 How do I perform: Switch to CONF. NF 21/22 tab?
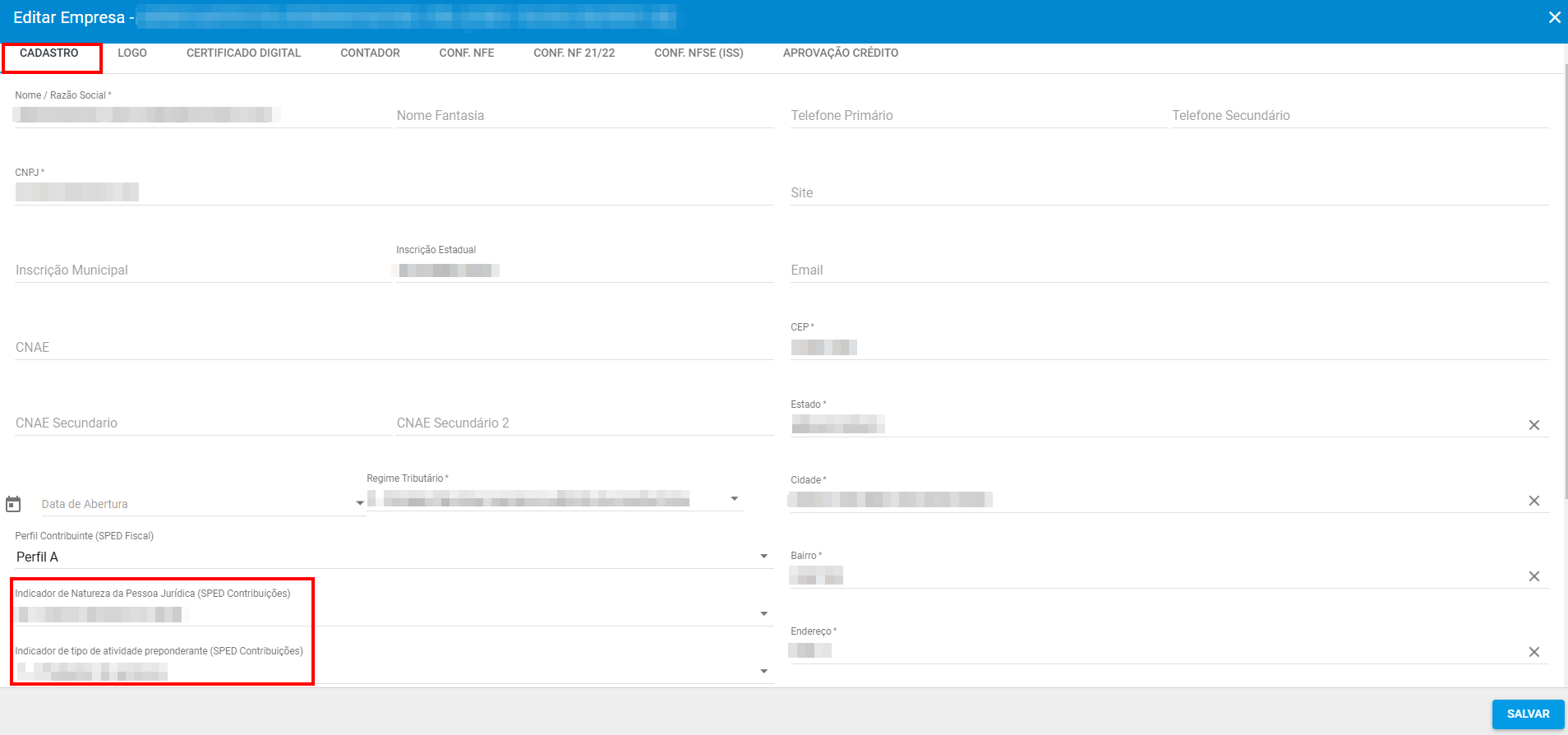(x=574, y=53)
